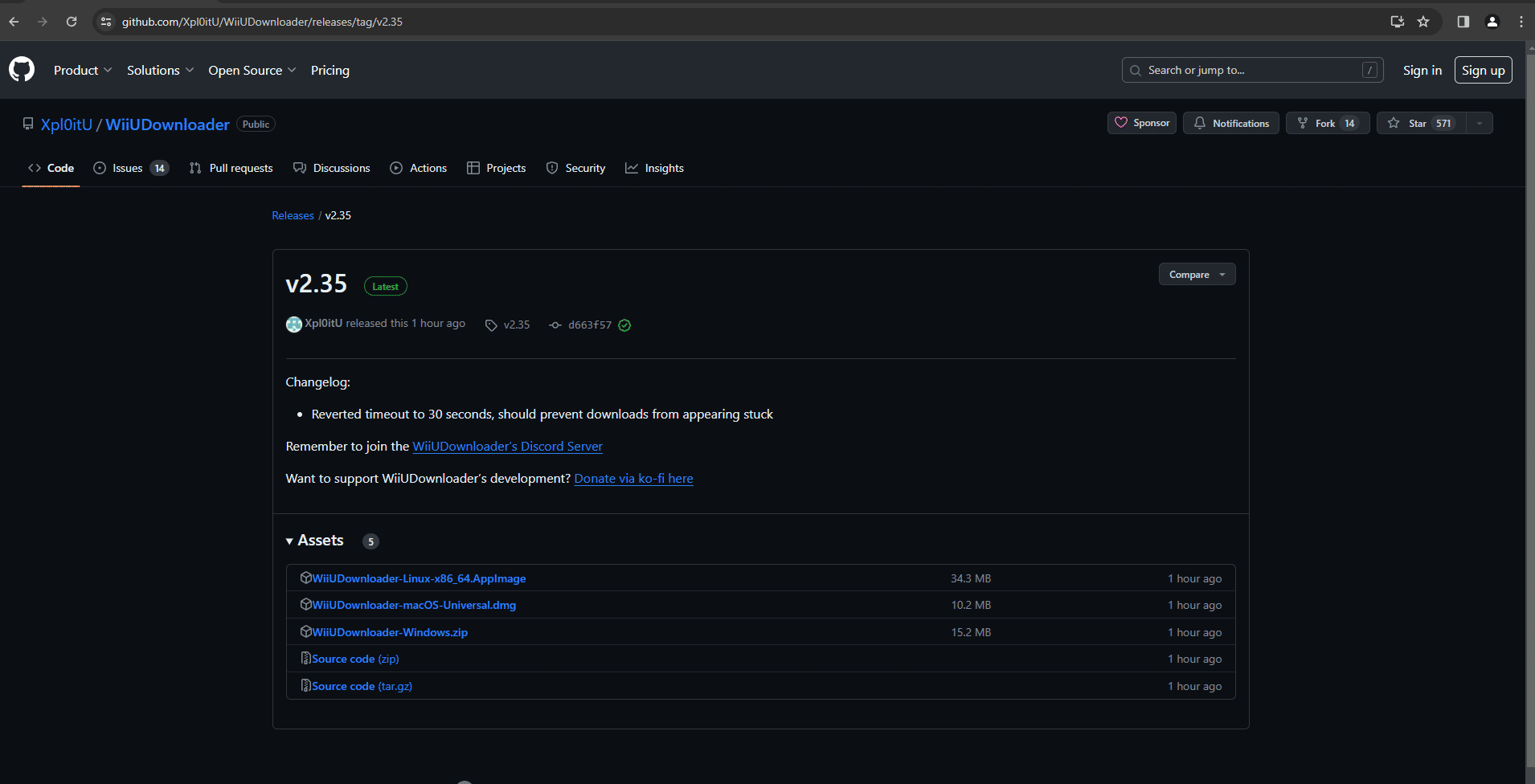
Task: Go back using browser back arrow
Action: [14, 22]
